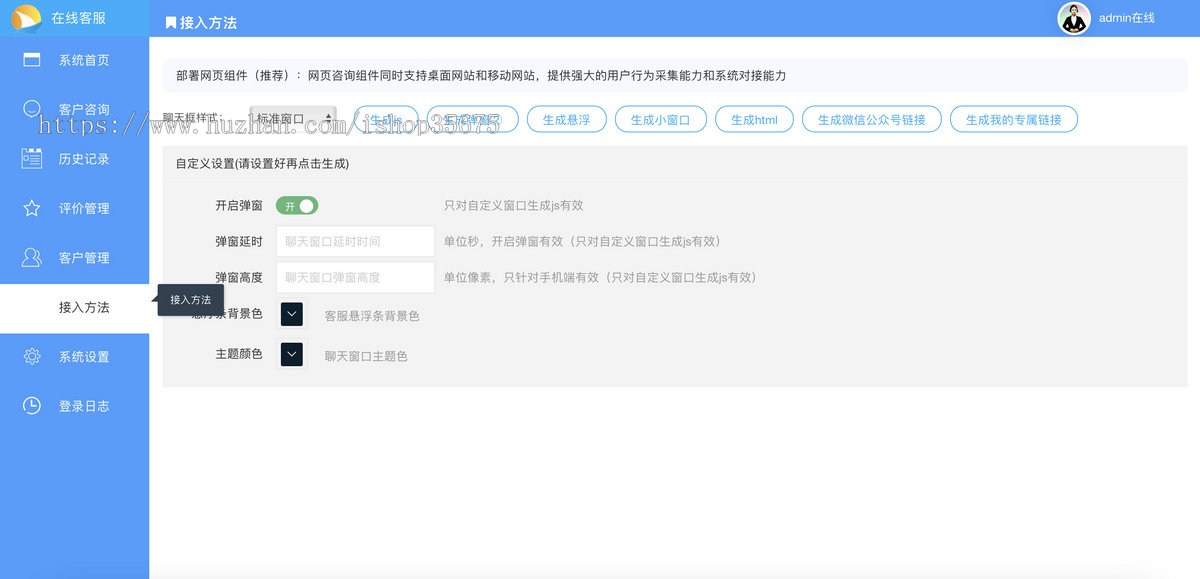Click the bookmark icon beside 接入方法 title
The width and height of the screenshot is (1200, 579).
click(171, 22)
